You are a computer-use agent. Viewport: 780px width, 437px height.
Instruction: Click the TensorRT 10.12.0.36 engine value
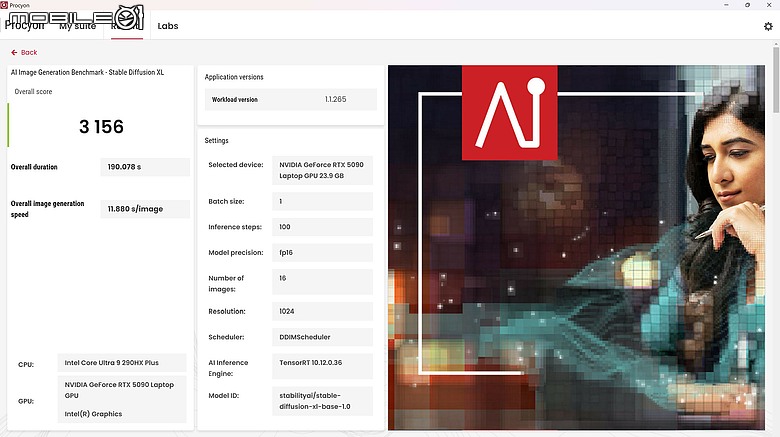322,366
